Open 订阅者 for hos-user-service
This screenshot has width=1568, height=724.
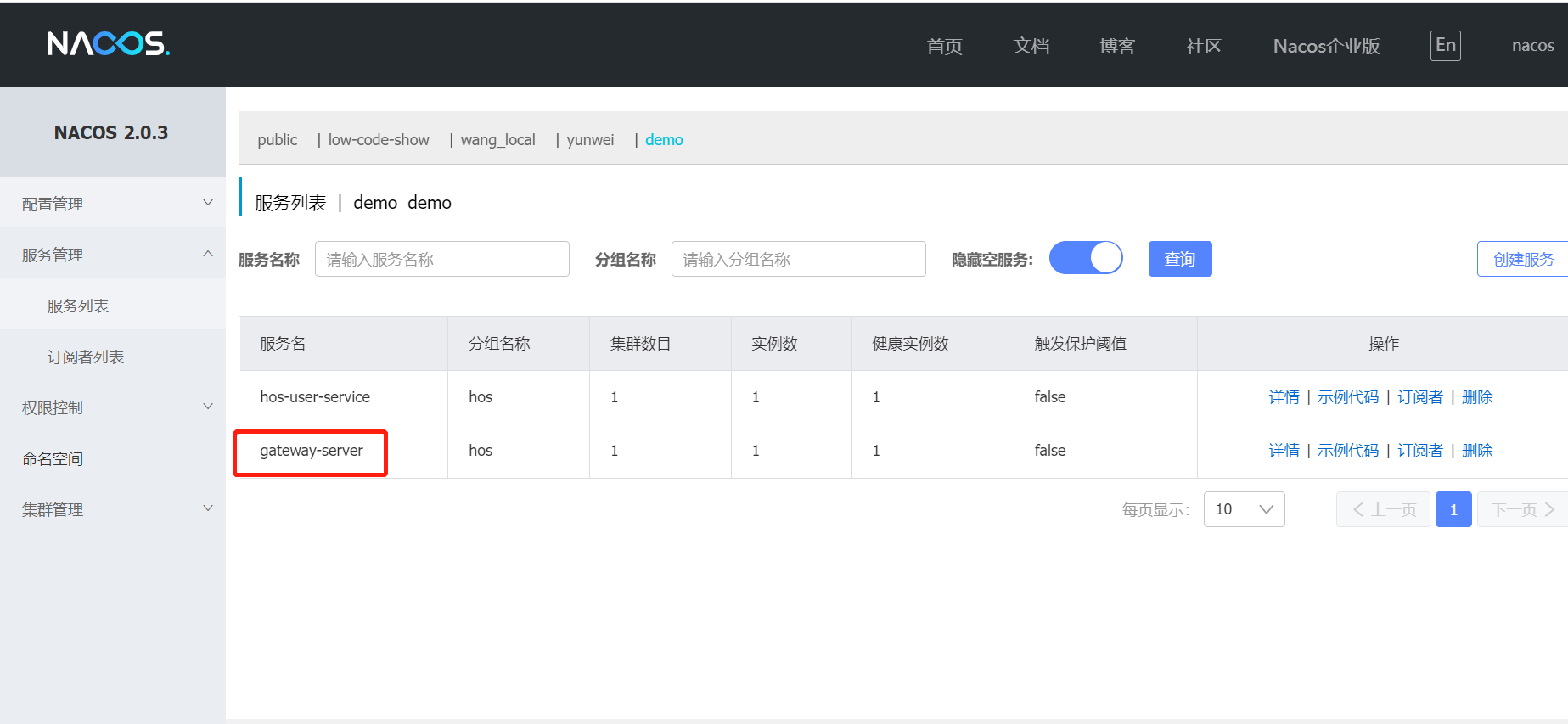[1419, 396]
